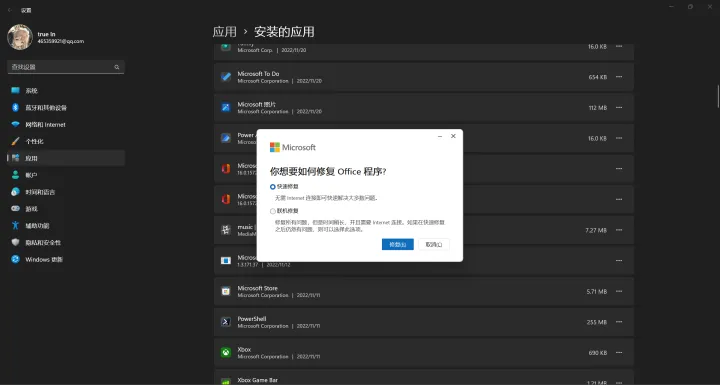Open 时间和语言 via its globe clock icon

(15, 192)
